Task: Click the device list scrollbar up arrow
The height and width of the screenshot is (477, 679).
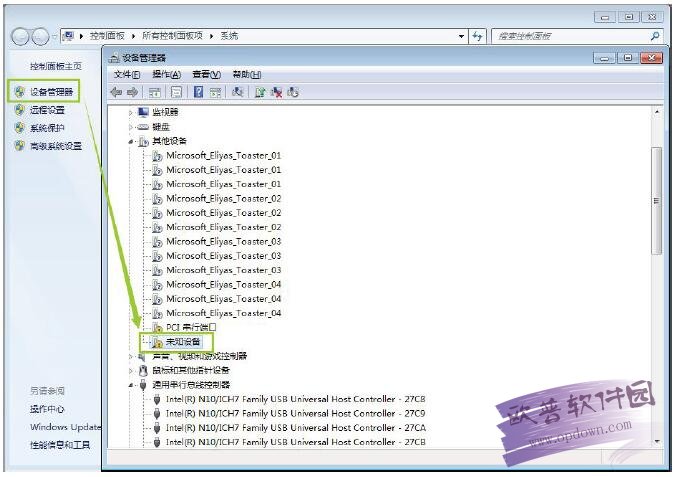Action: pyautogui.click(x=657, y=112)
